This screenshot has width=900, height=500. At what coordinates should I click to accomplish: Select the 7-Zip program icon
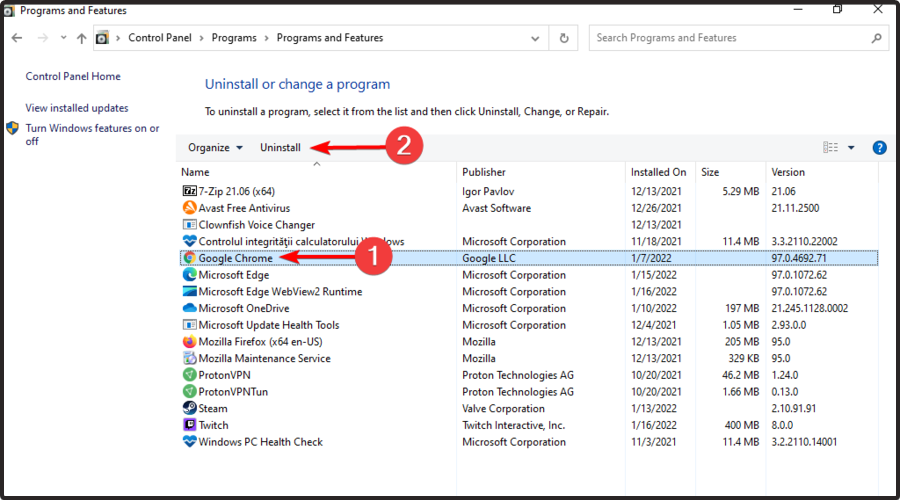[190, 191]
